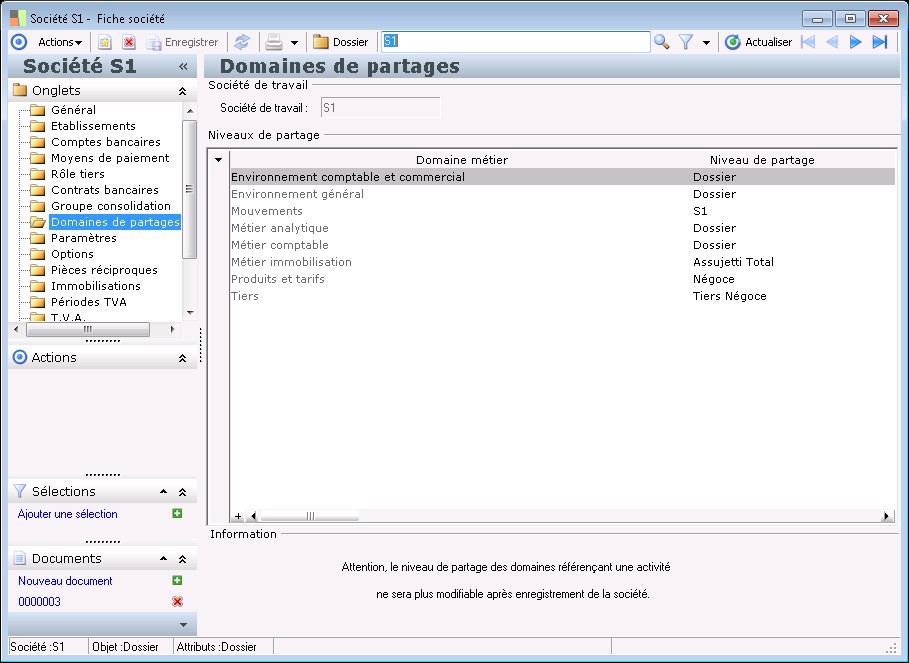
Task: Click the grid scroll-right arrow
Action: (x=886, y=516)
